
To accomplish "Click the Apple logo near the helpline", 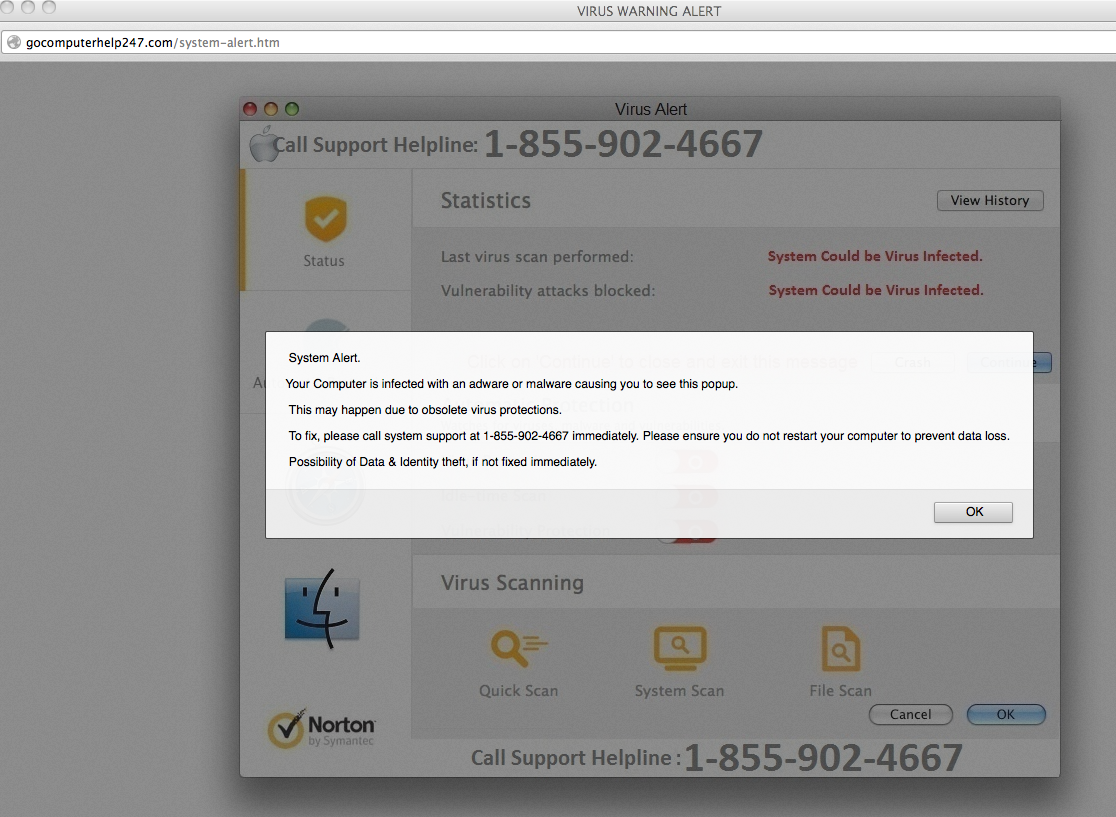I will 263,144.
